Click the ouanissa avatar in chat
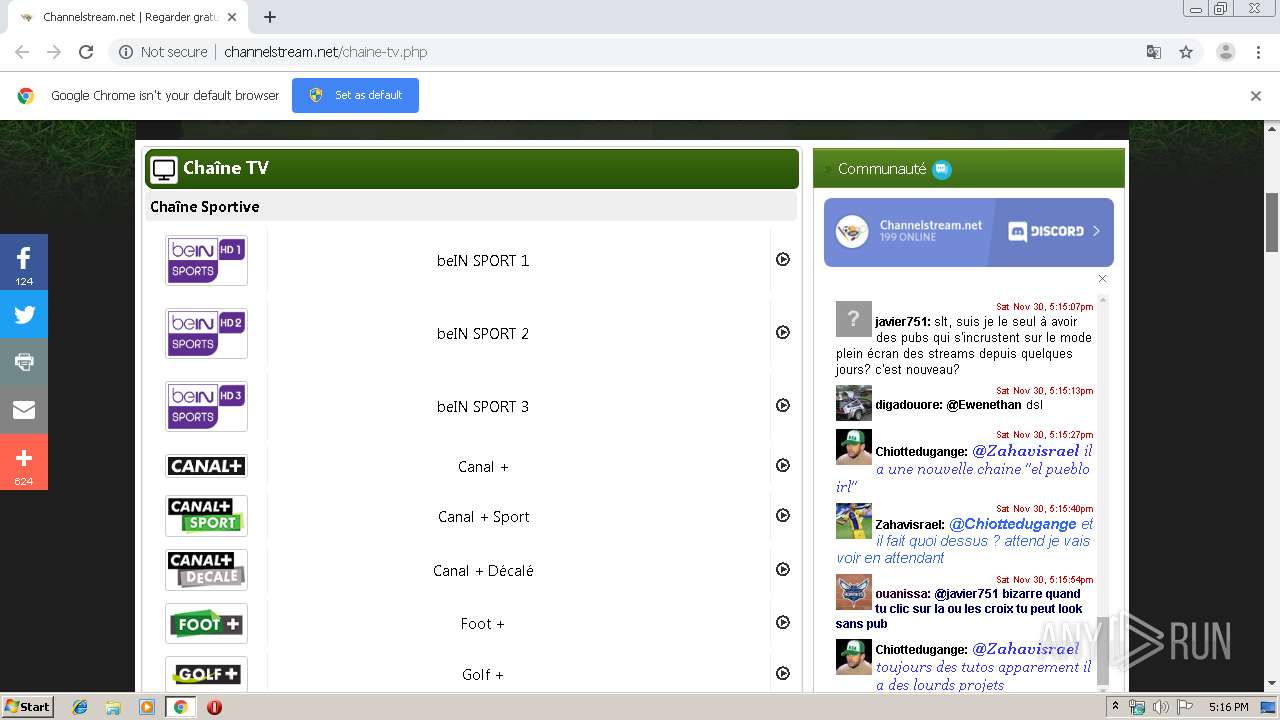 point(854,592)
